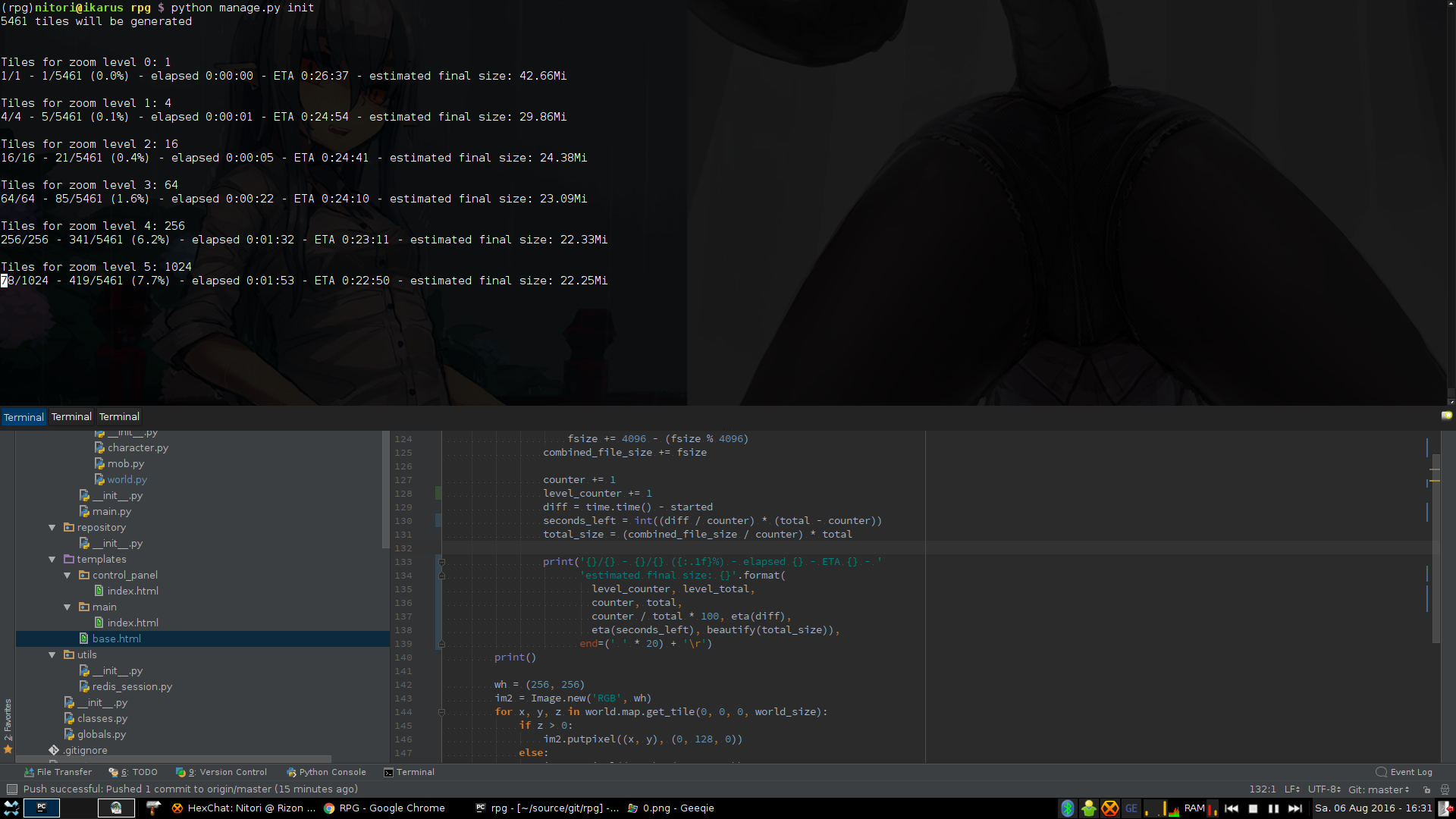The image size is (1456, 819).
Task: Open the Git: master branch dropdown
Action: coord(1378,789)
